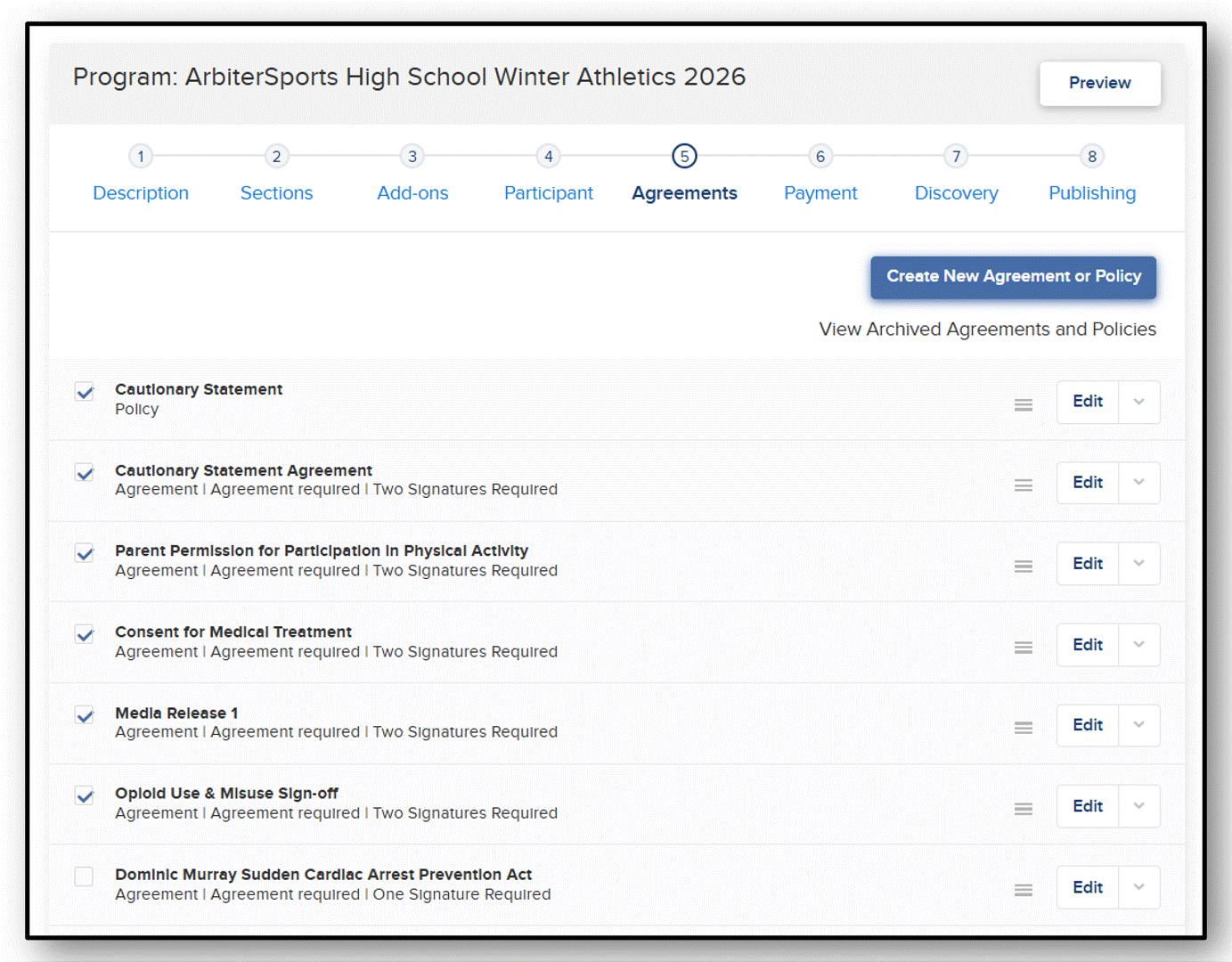Click step 7 circle icon
This screenshot has width=1232, height=962.
point(957,156)
